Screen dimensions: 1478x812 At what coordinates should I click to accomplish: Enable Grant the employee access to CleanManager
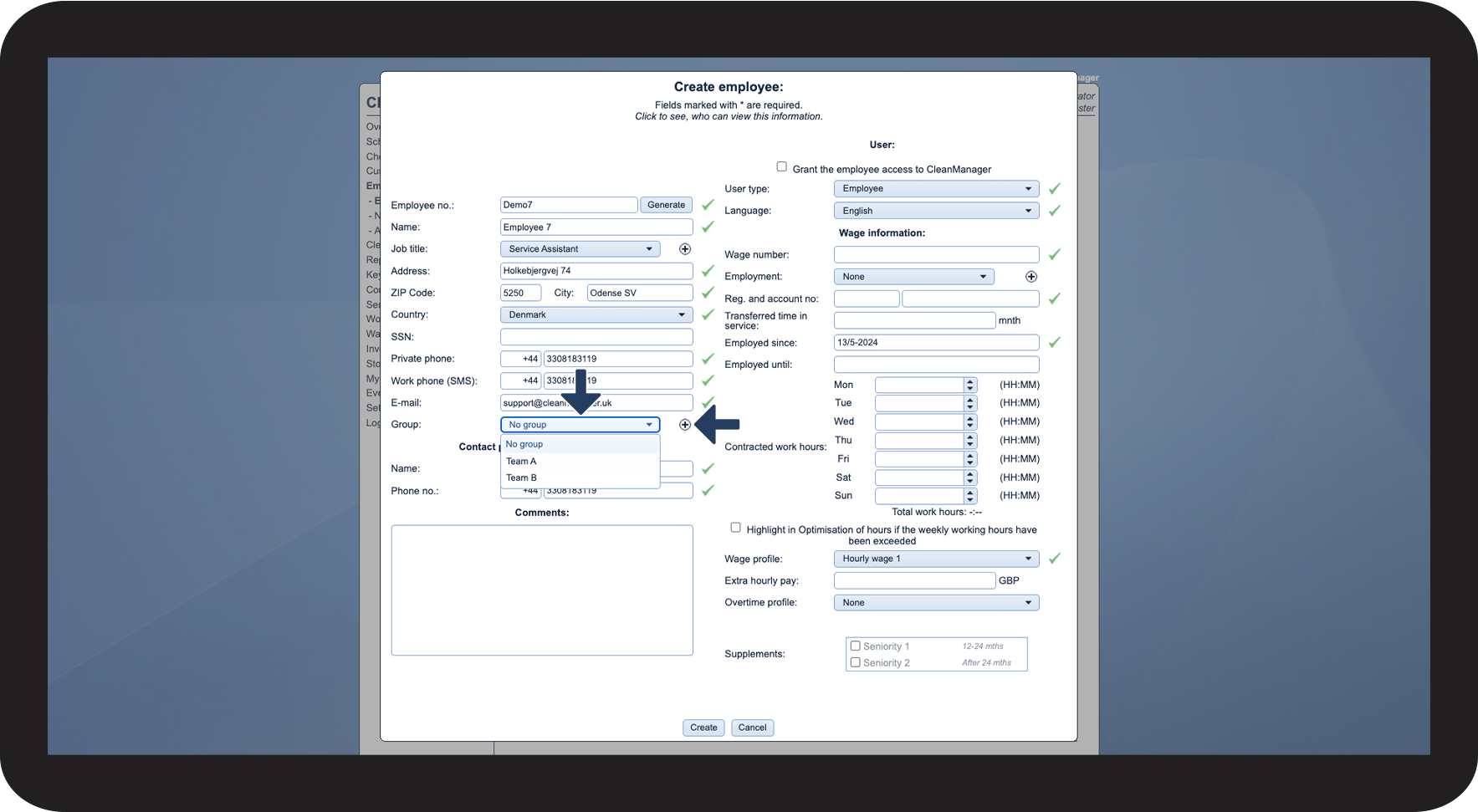[x=781, y=166]
